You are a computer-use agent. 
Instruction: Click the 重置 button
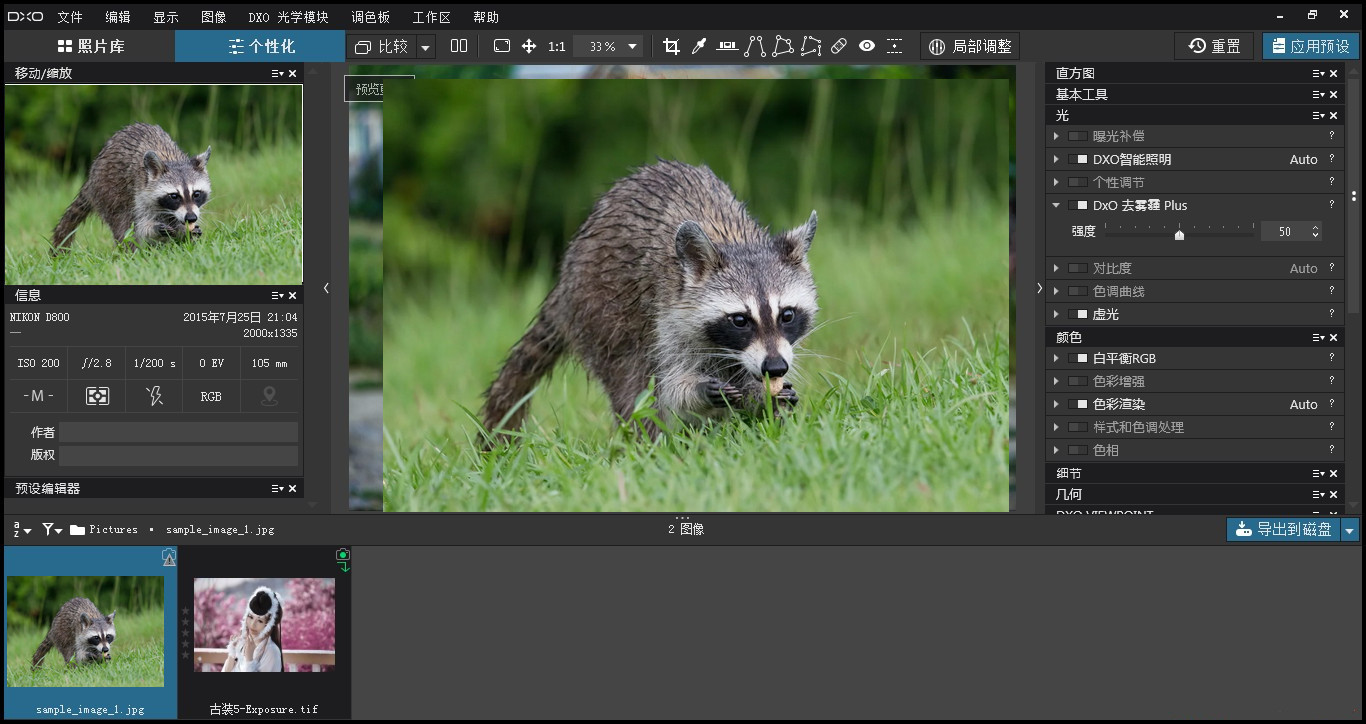point(1214,46)
